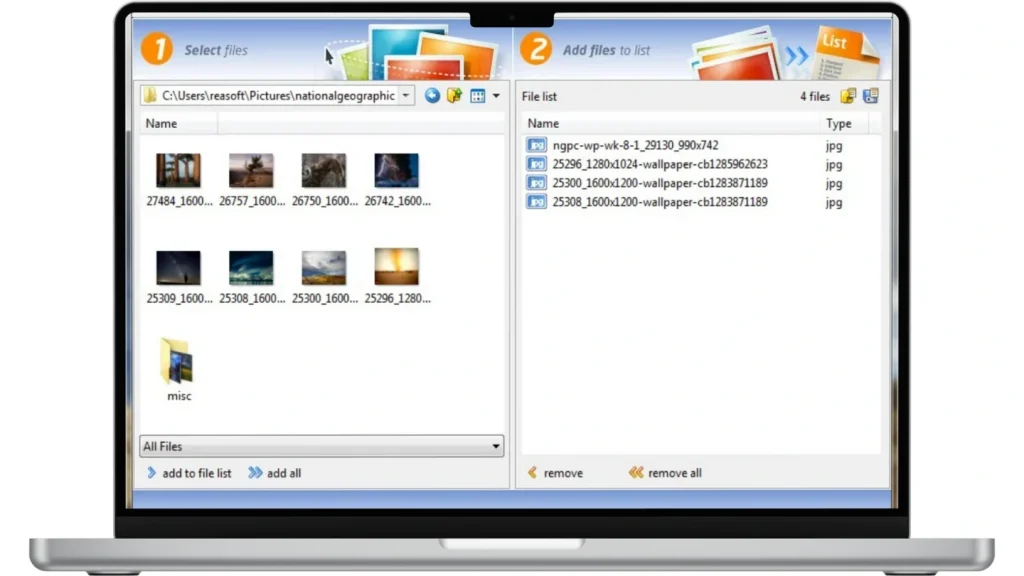1024x576 pixels.
Task: Select 25300_1600x1200-wallpaper row in file list
Action: point(660,183)
